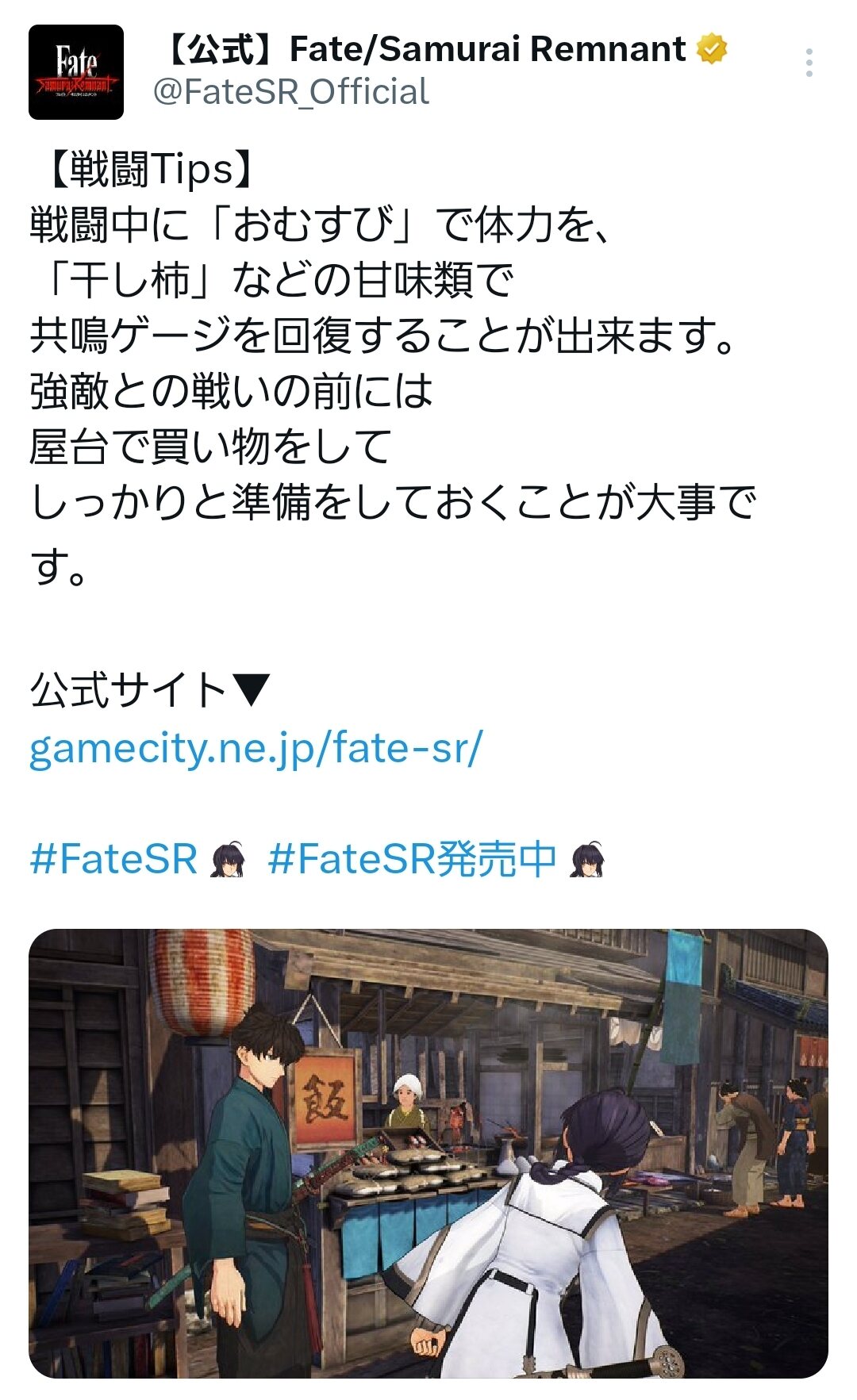Viewport: 857px width, 1400px height.
Task: Click the @FateSR_Official handle
Action: [x=290, y=92]
